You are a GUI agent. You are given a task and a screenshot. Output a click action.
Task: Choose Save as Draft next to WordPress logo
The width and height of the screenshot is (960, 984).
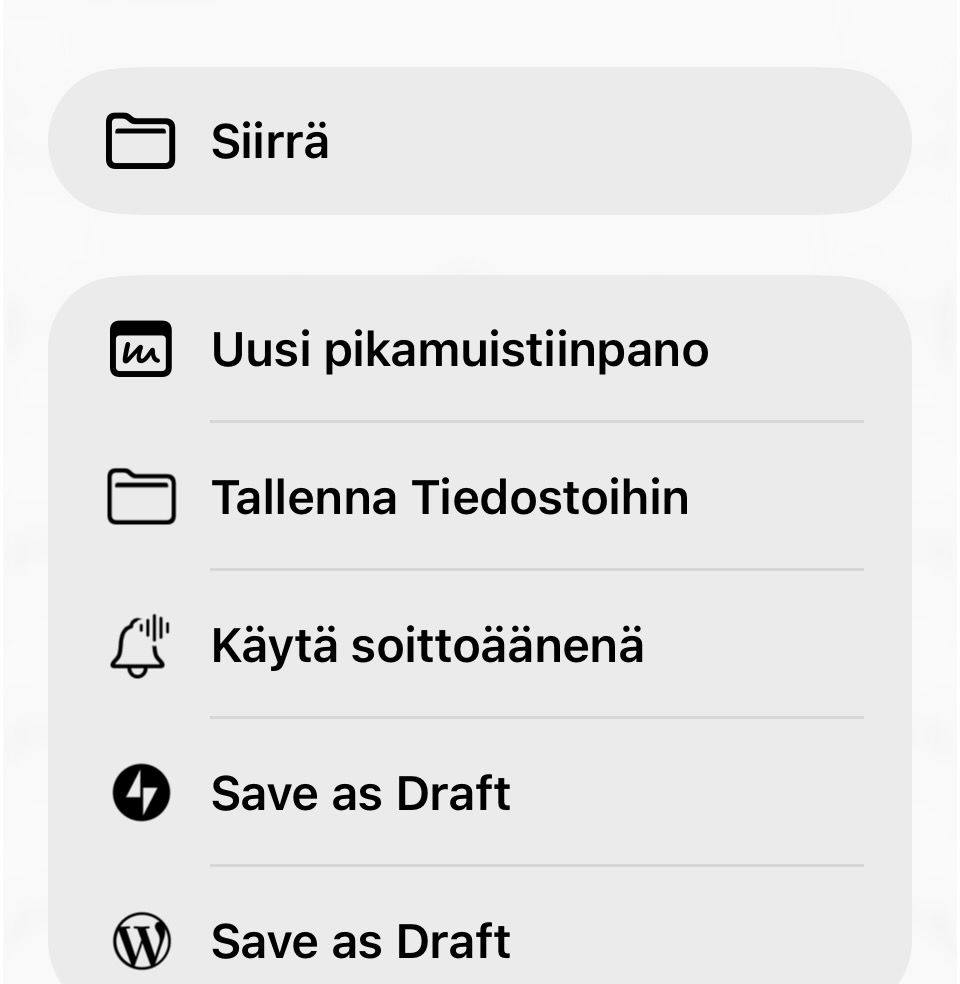click(x=361, y=940)
